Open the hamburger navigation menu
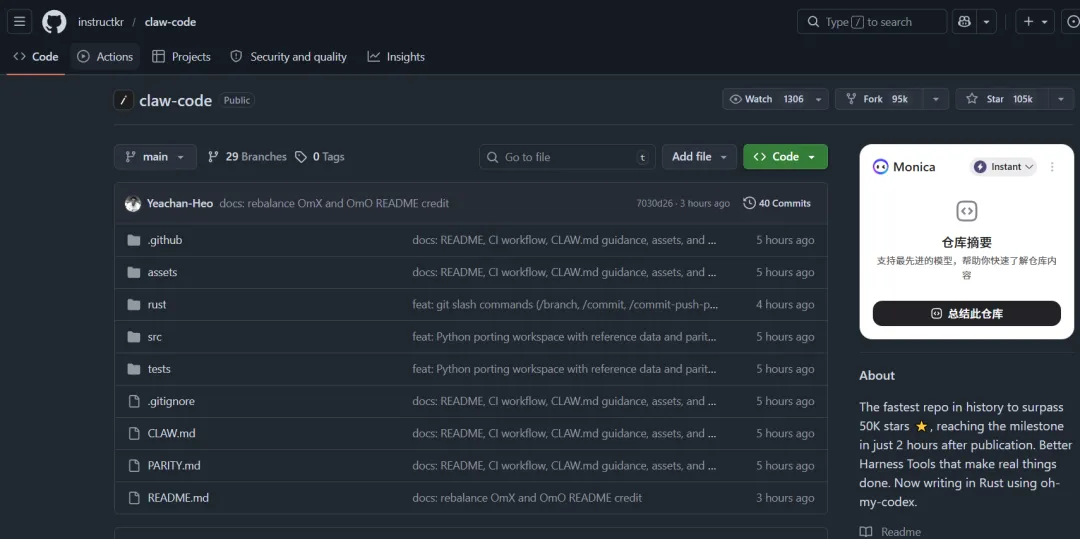 19,22
